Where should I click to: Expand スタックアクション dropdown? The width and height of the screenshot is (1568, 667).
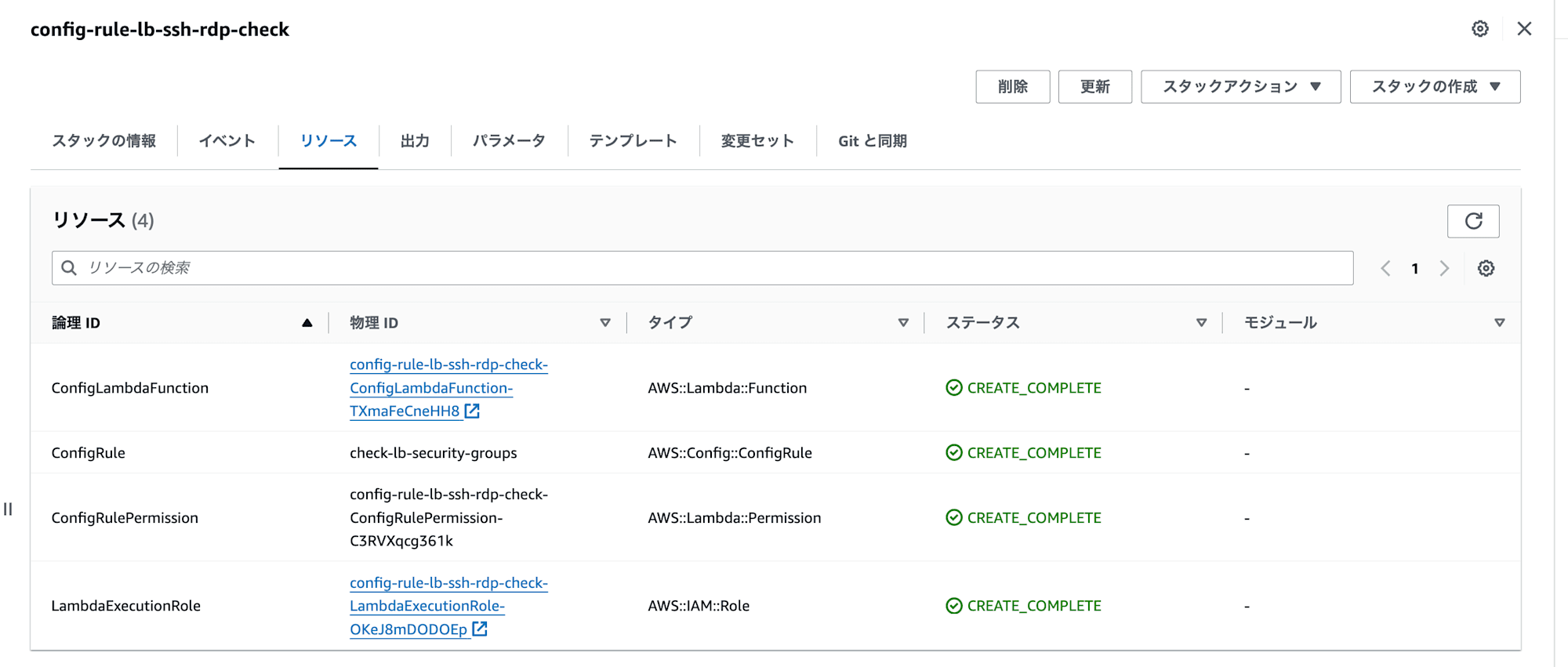click(1240, 87)
